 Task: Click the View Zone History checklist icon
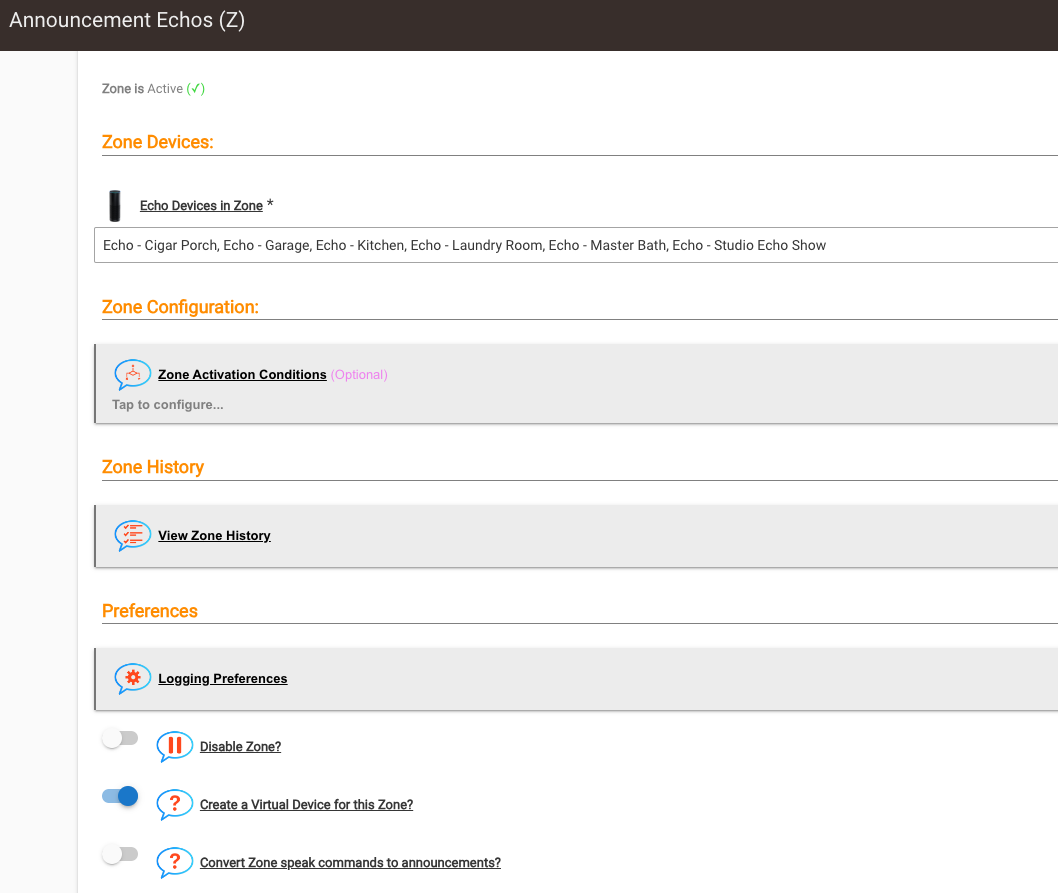point(132,535)
